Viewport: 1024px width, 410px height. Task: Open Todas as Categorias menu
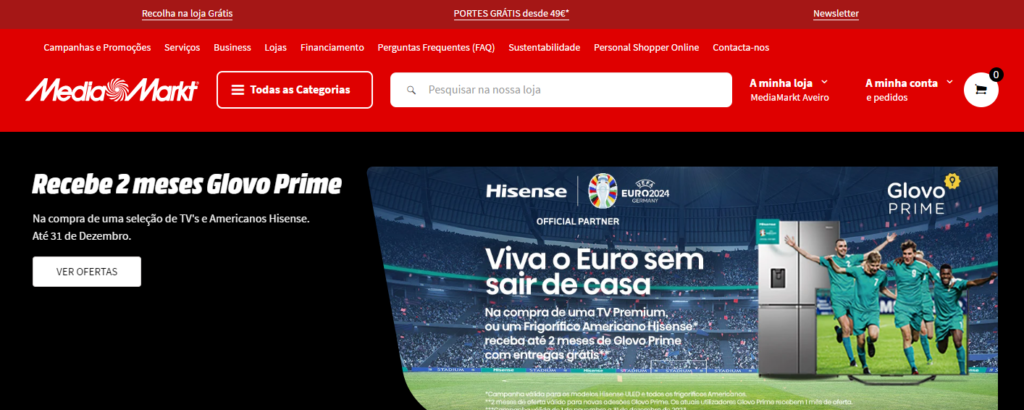[295, 89]
